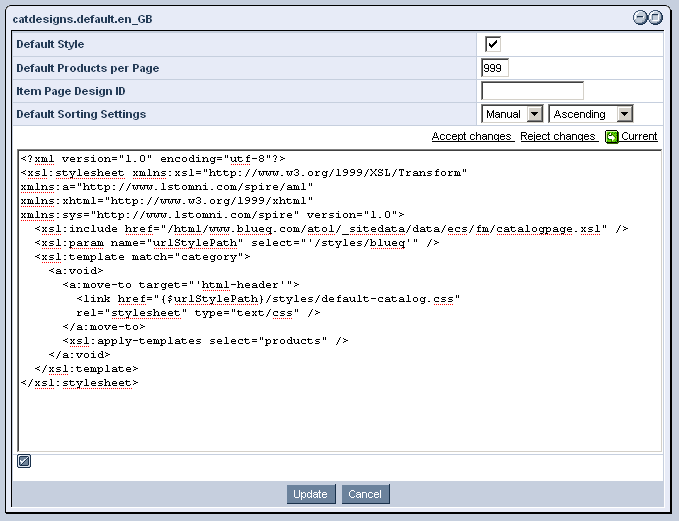Click the rel stylesheet type text/css line
679x521 pixels.
pos(198,313)
